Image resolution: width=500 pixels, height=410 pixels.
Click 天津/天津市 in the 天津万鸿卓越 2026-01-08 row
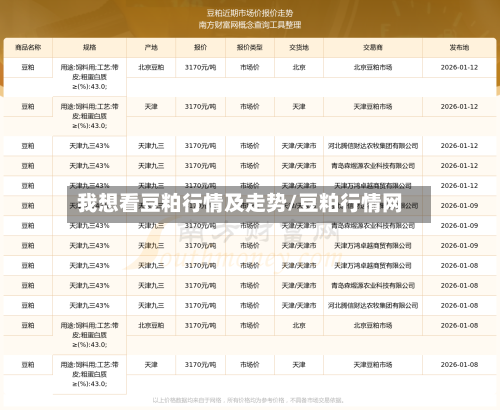299,266
